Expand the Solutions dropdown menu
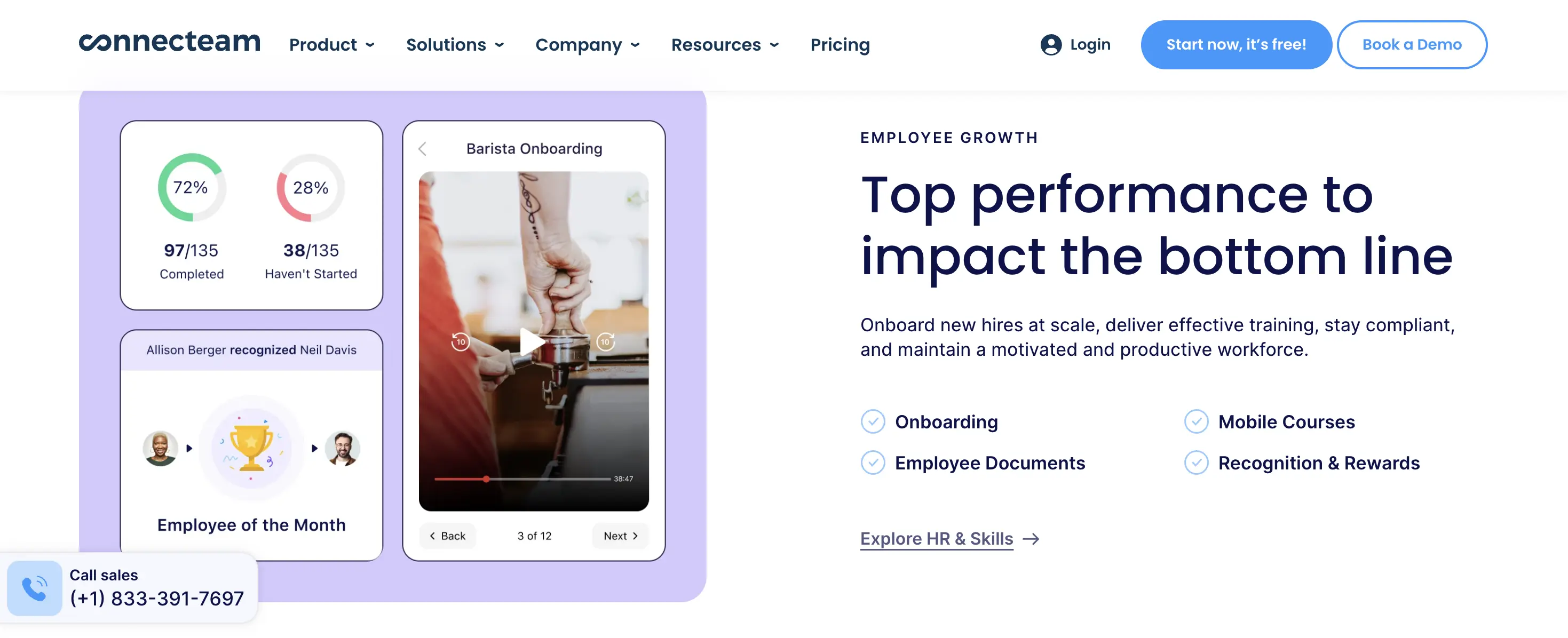The image size is (1568, 638). click(455, 43)
